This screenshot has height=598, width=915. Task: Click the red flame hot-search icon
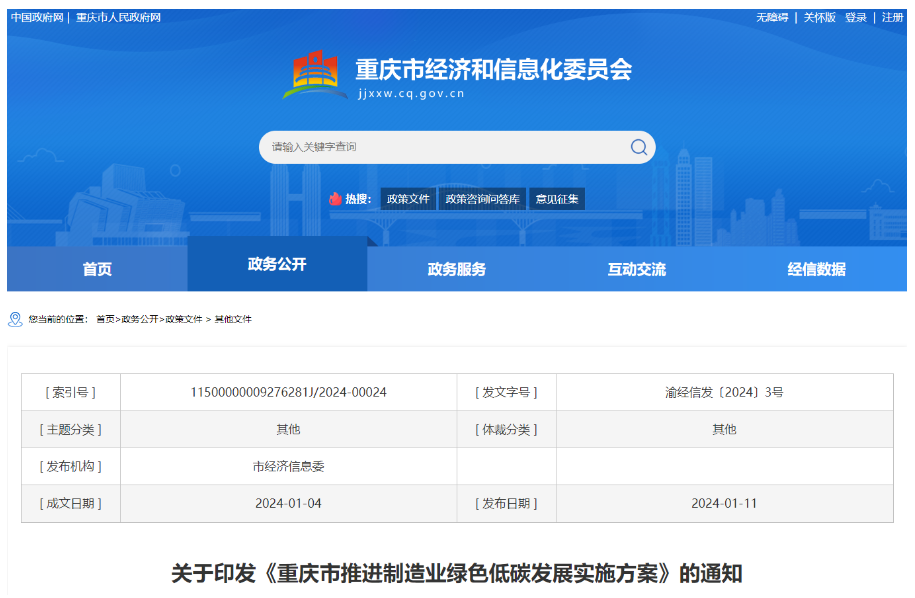[x=335, y=199]
